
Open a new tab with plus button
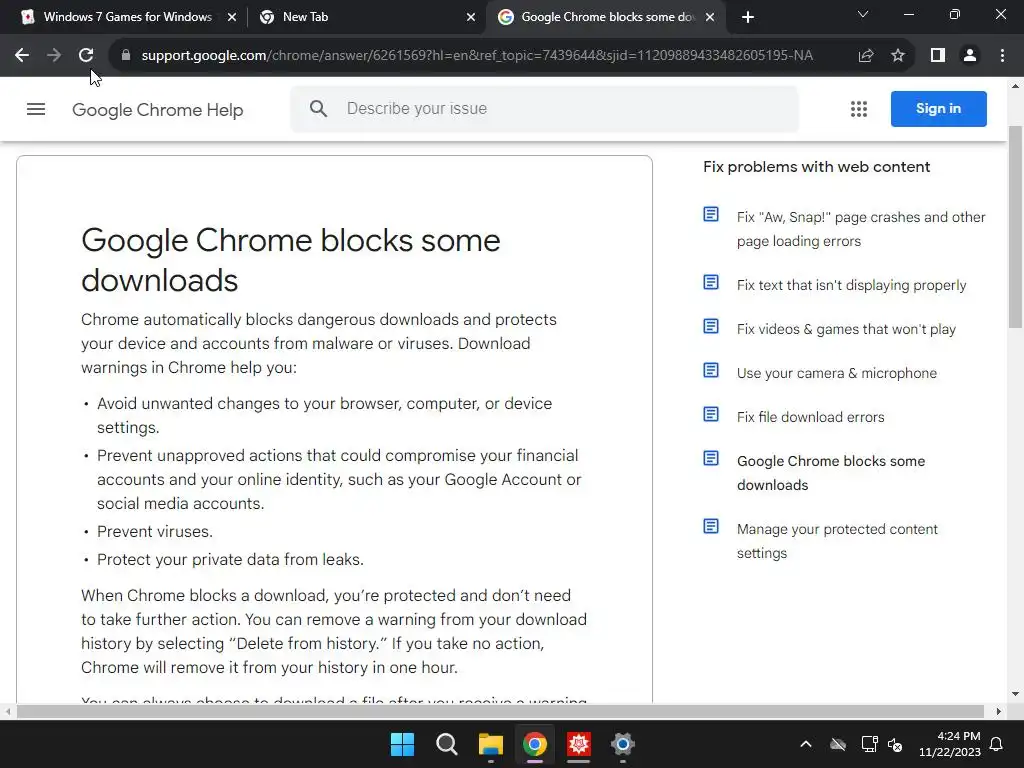(748, 17)
